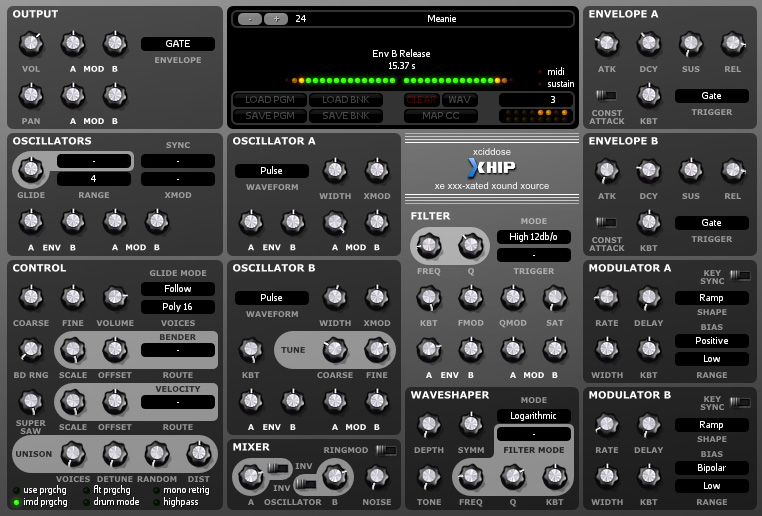This screenshot has height=516, width=762.
Task: Open Filter mode High 12db/o dropdown
Action: pyautogui.click(x=534, y=237)
